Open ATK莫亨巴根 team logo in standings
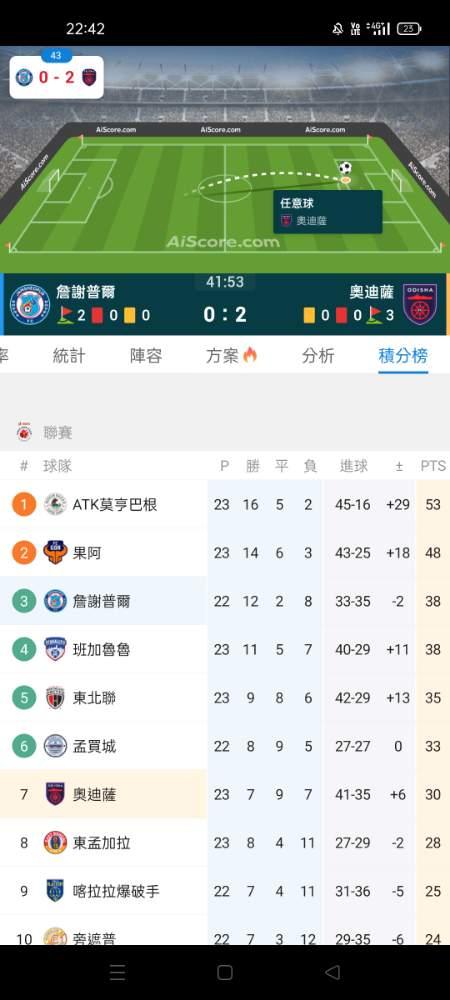This screenshot has height=1000, width=450. click(x=55, y=504)
